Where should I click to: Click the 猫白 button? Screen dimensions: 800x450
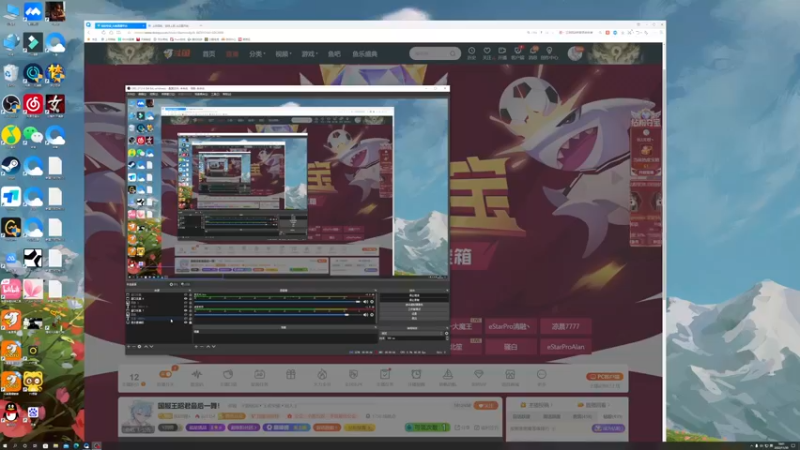pos(510,347)
